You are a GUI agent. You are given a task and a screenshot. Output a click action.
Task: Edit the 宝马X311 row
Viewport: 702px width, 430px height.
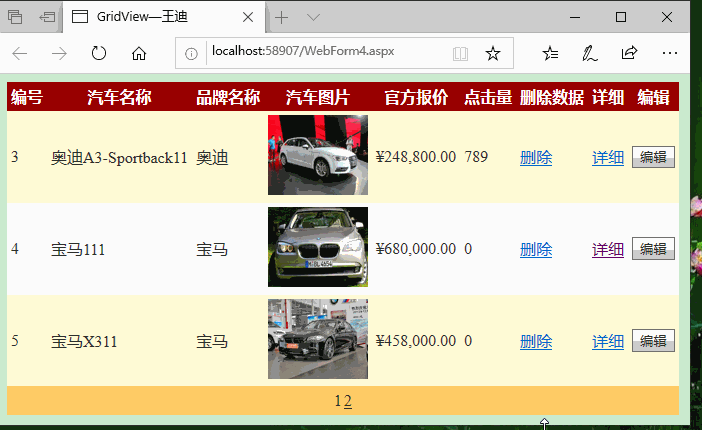tap(653, 341)
